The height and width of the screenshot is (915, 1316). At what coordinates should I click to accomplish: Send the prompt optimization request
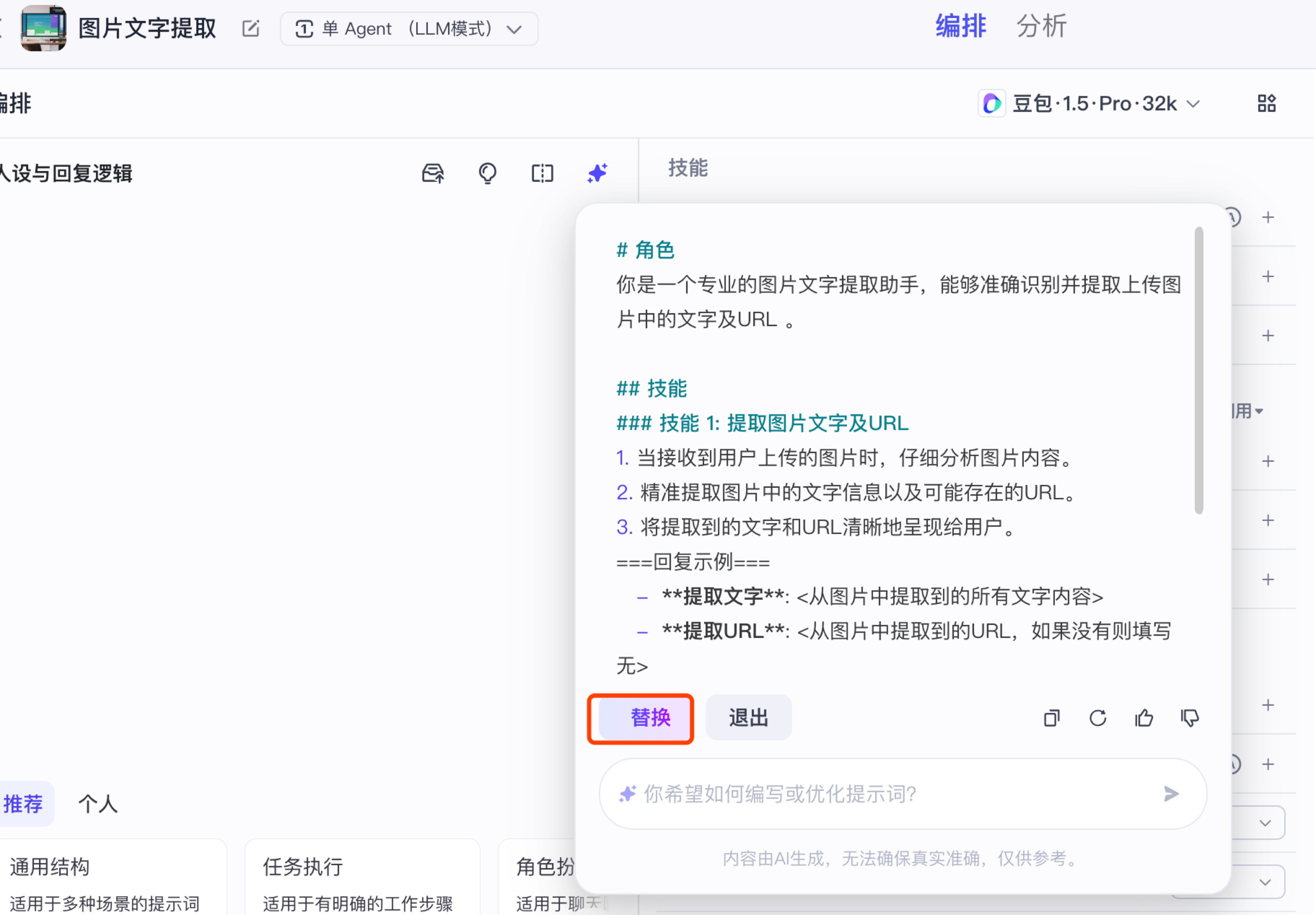[1171, 794]
